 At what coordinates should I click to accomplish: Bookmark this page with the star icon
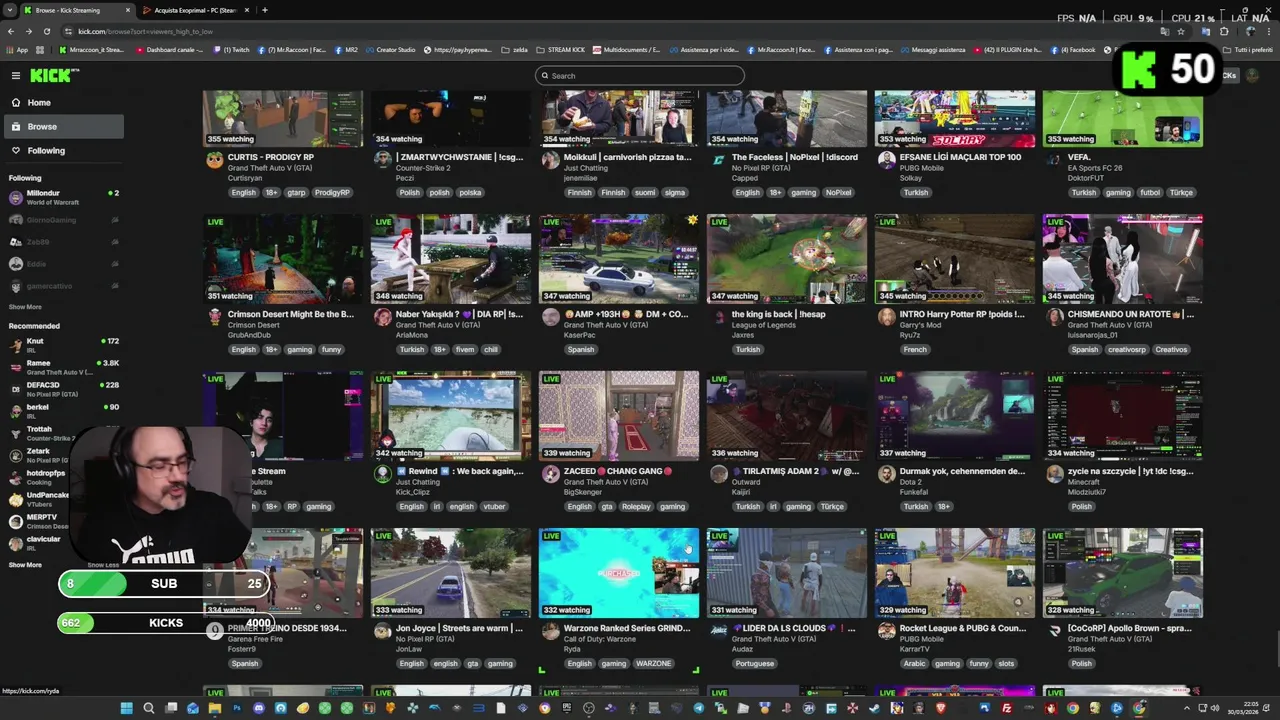click(x=1180, y=31)
